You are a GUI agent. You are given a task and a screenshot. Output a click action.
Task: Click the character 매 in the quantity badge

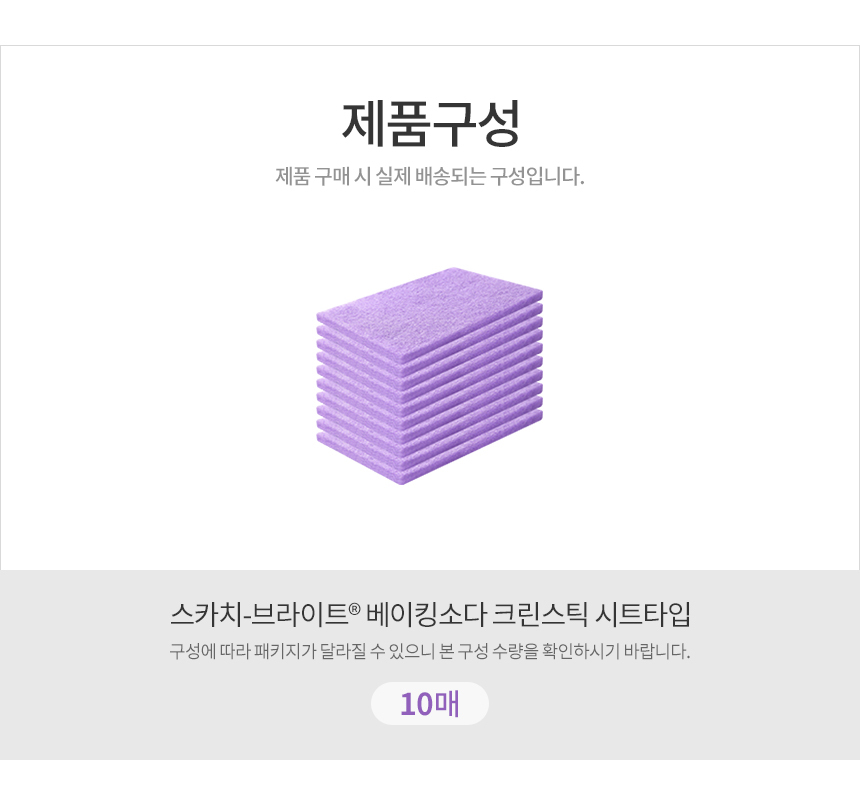point(447,704)
